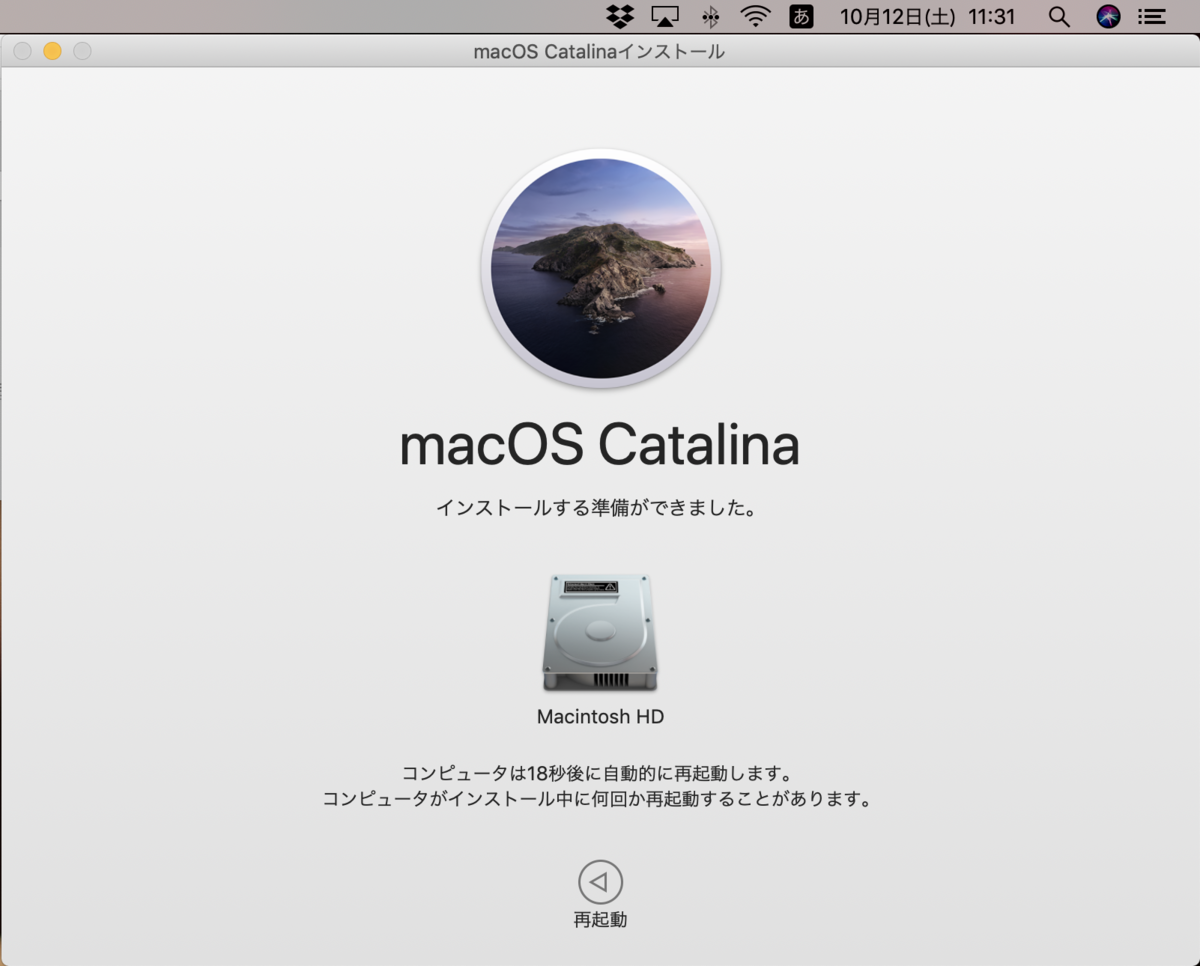Click the macOS Catalina island image
This screenshot has width=1200, height=966.
coord(601,268)
